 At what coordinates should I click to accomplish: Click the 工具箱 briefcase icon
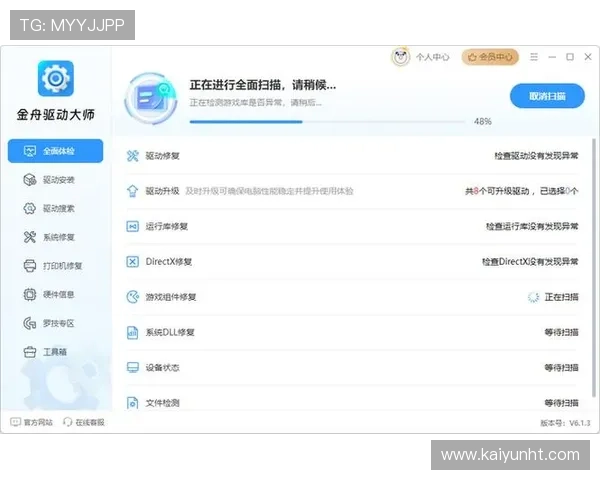tap(30, 352)
